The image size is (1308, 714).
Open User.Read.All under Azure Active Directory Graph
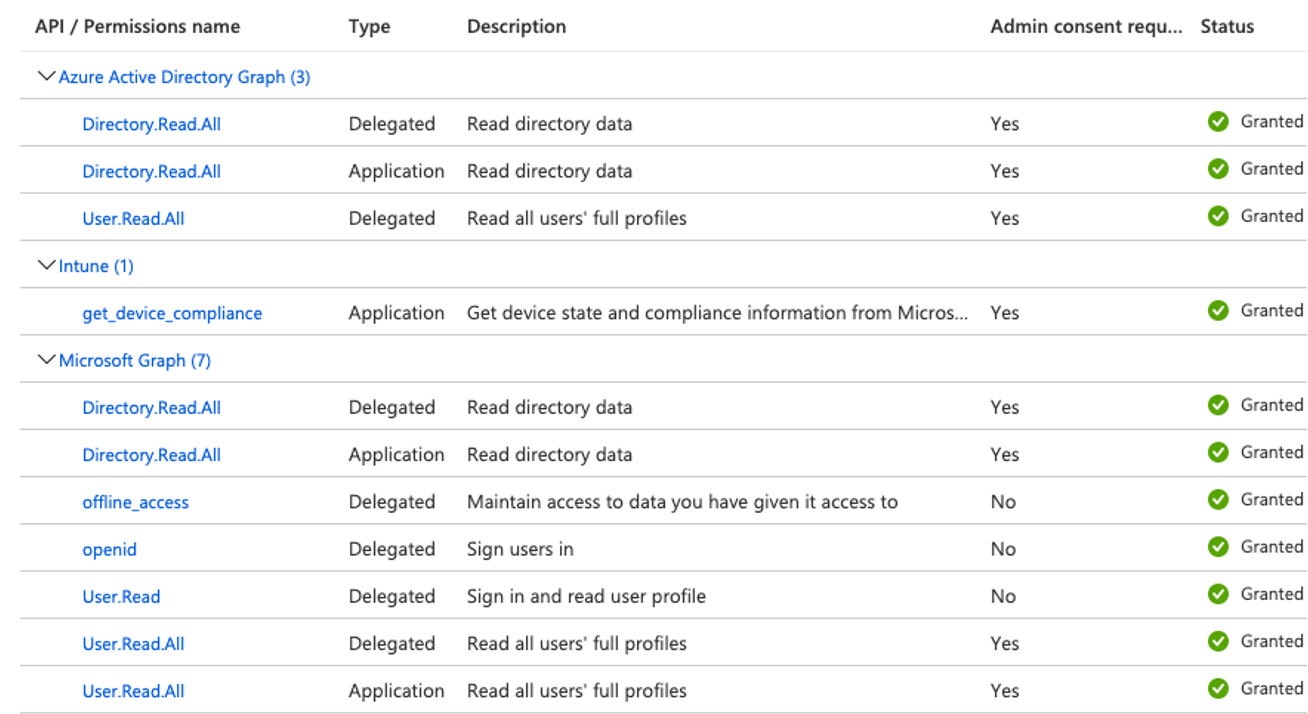point(133,218)
